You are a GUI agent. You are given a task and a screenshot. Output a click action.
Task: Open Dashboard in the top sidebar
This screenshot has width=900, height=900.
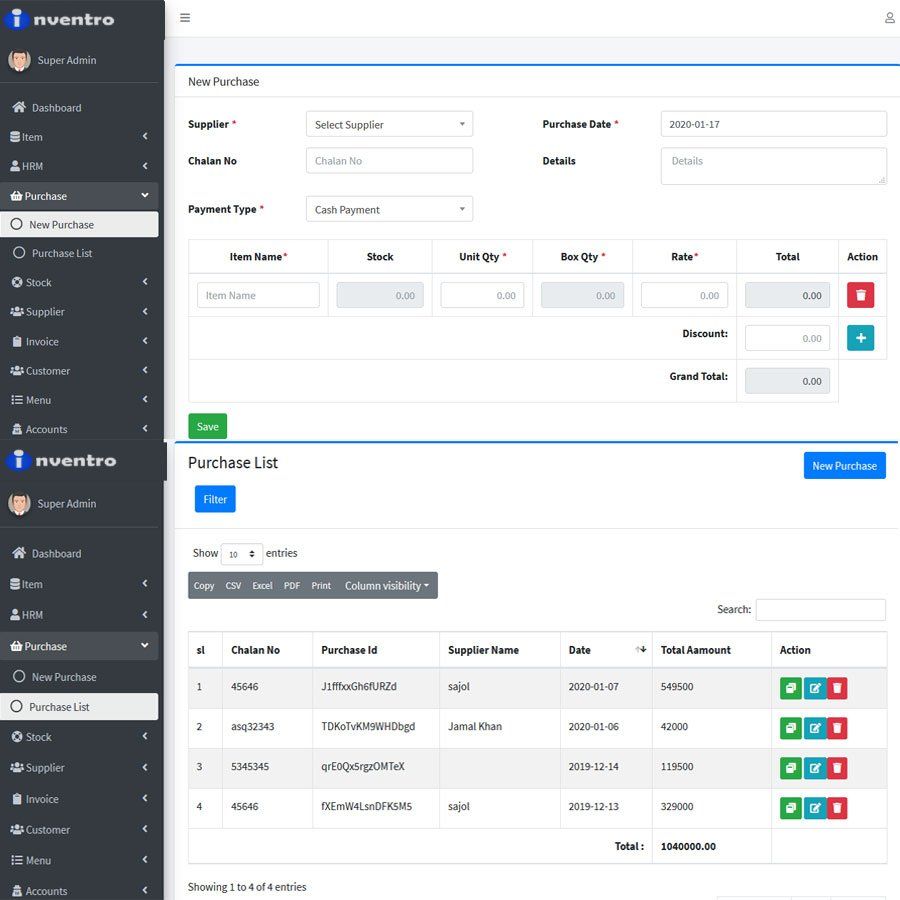(x=56, y=108)
